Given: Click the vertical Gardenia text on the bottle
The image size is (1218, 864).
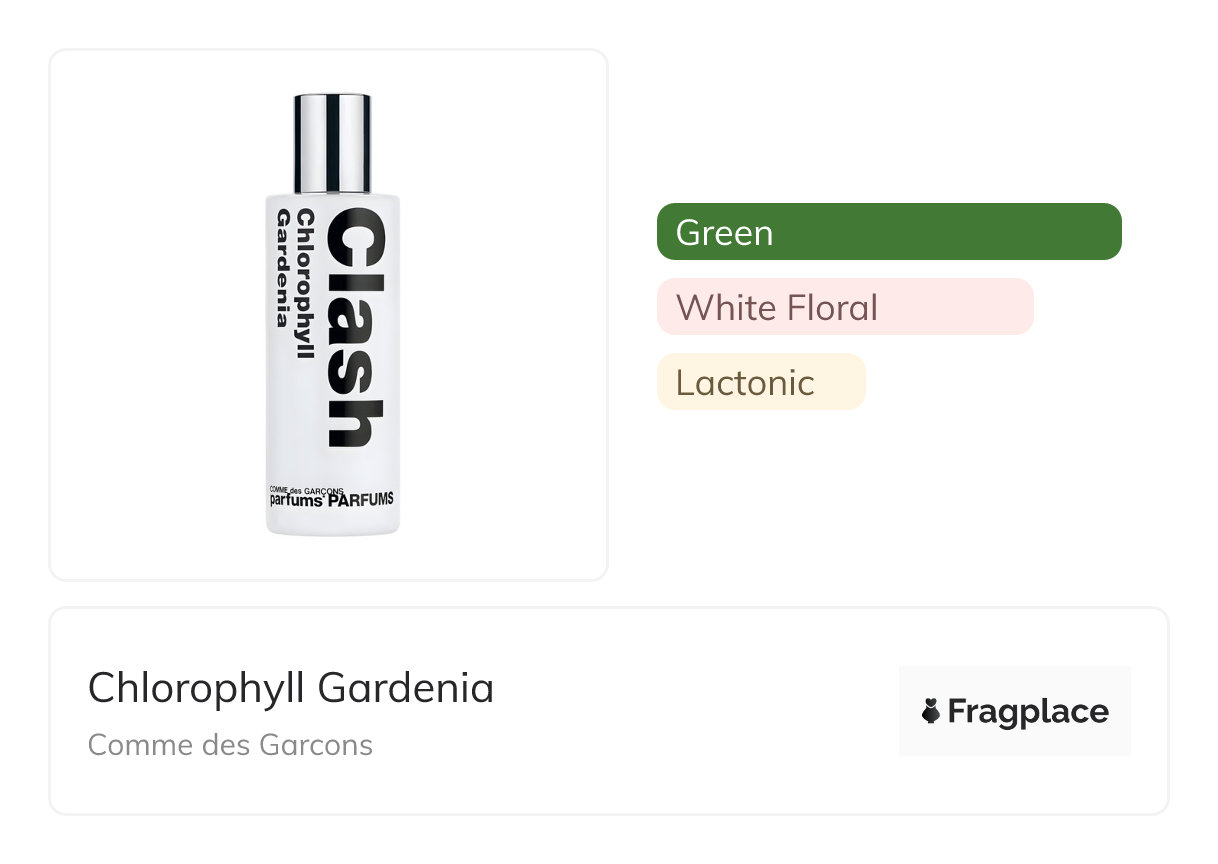Looking at the screenshot, I should coord(283,268).
